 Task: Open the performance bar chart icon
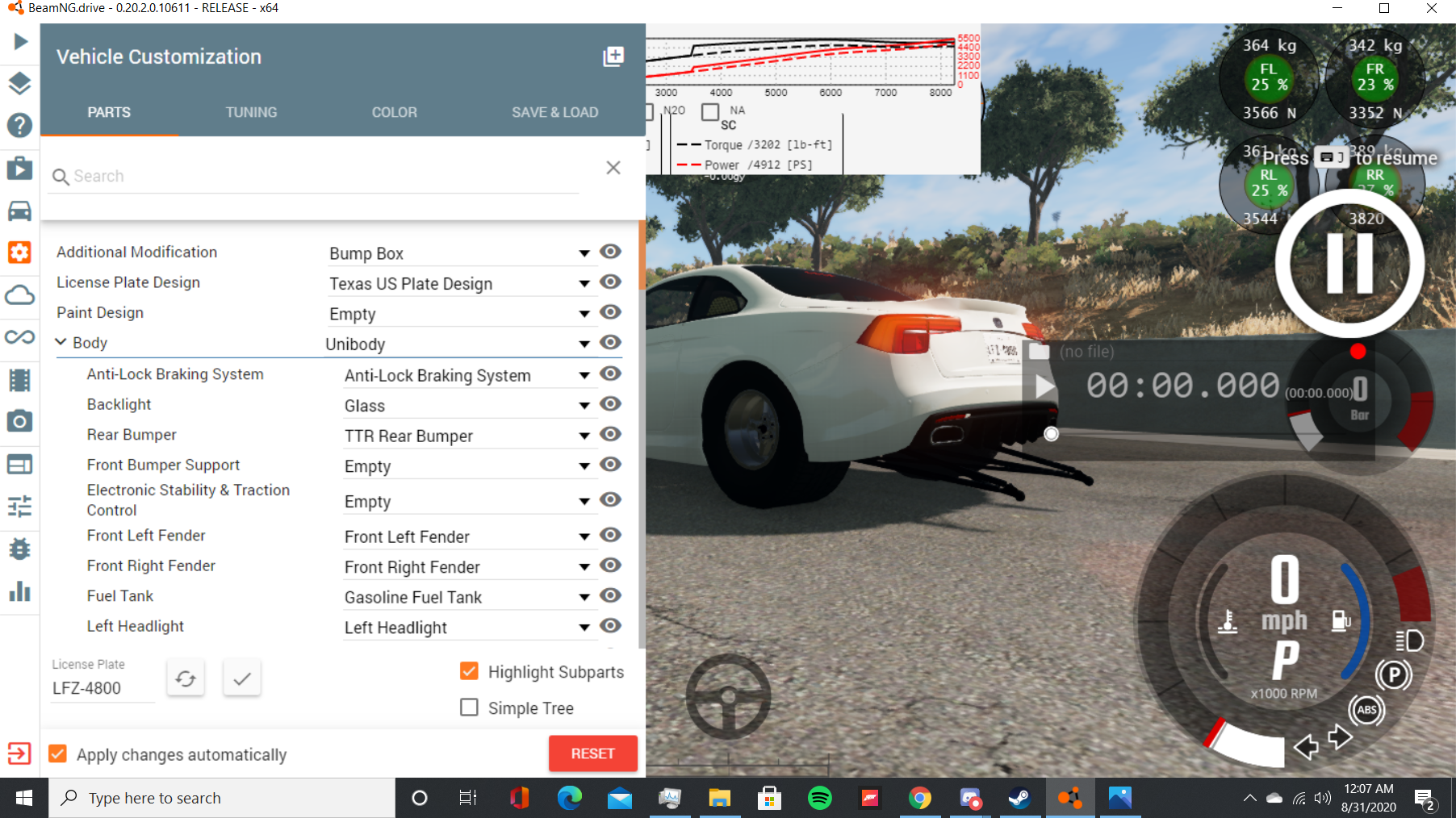point(19,591)
